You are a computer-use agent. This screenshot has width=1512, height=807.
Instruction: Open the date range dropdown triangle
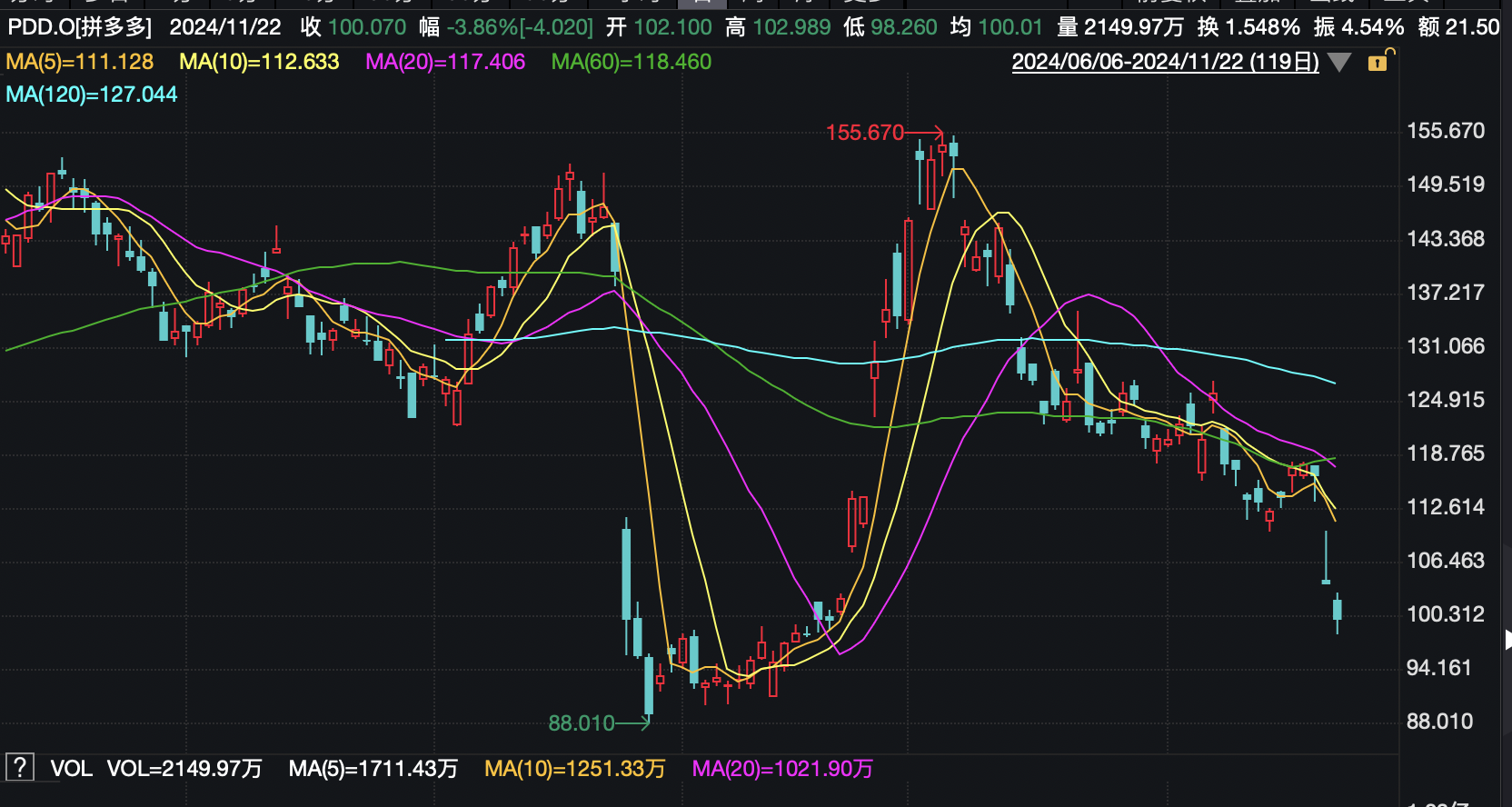[1339, 63]
